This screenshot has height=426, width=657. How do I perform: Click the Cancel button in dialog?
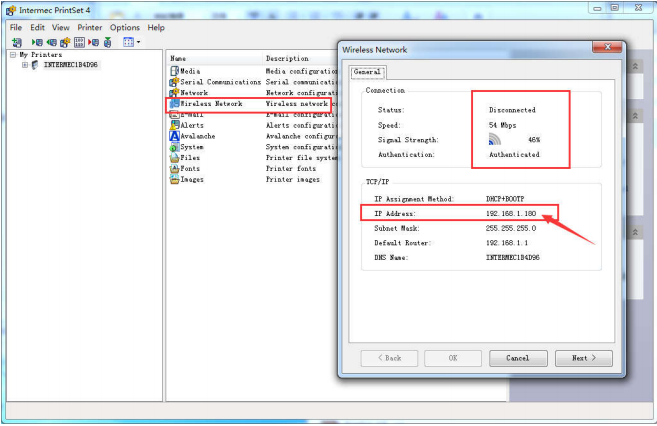pyautogui.click(x=517, y=357)
